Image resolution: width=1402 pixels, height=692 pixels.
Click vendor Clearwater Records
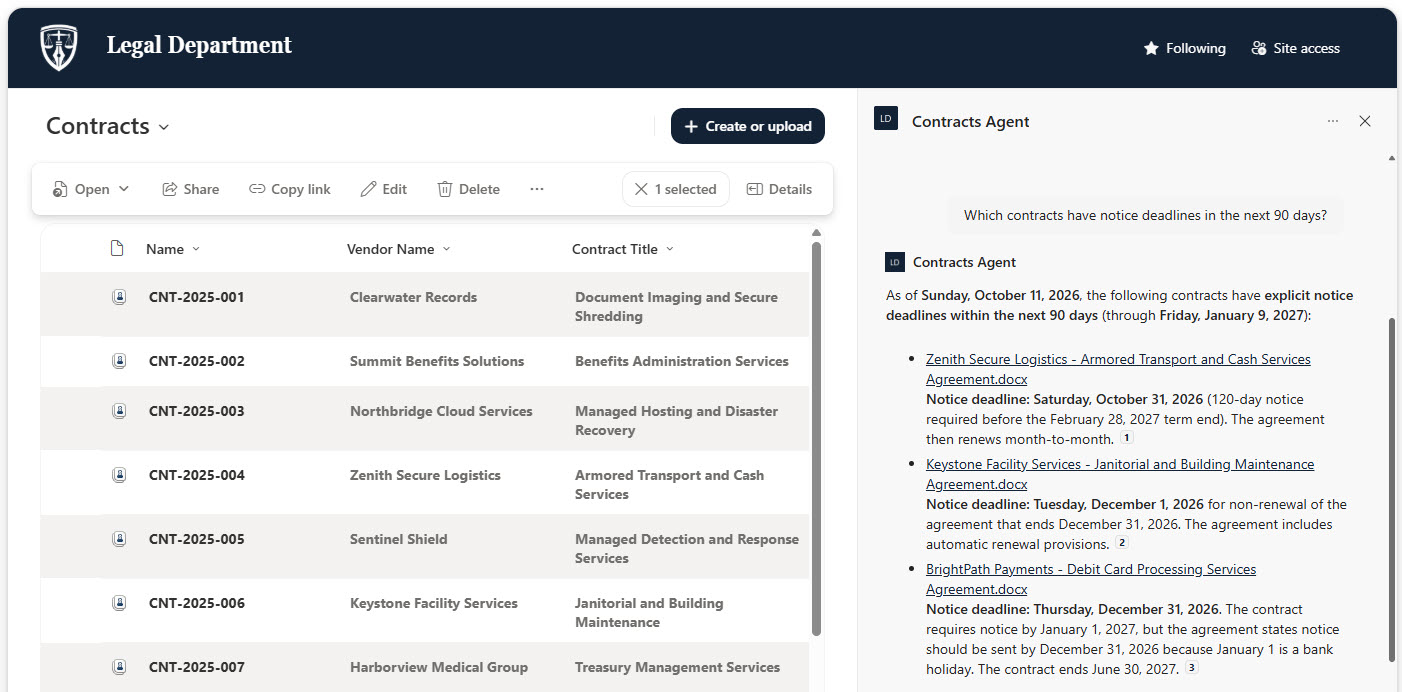click(413, 297)
